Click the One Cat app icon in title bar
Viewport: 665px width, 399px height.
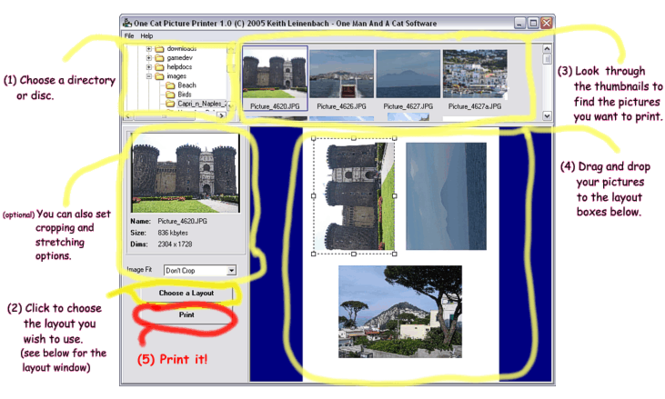[127, 23]
